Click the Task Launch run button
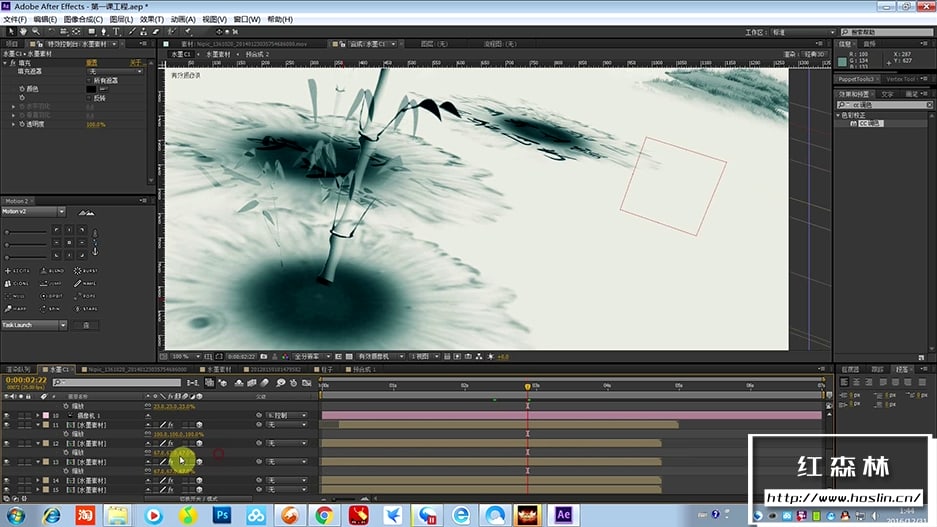This screenshot has width=937, height=527. click(x=86, y=325)
